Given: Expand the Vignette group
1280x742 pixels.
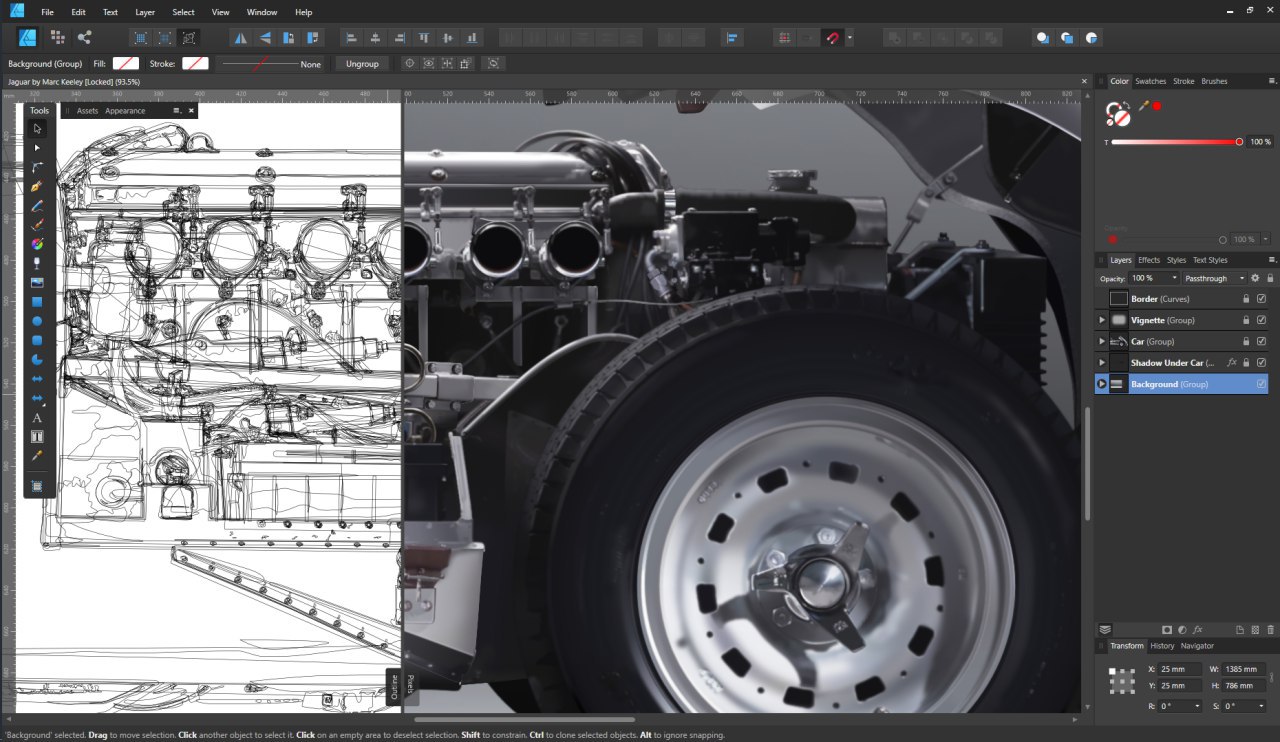Looking at the screenshot, I should (x=1102, y=320).
